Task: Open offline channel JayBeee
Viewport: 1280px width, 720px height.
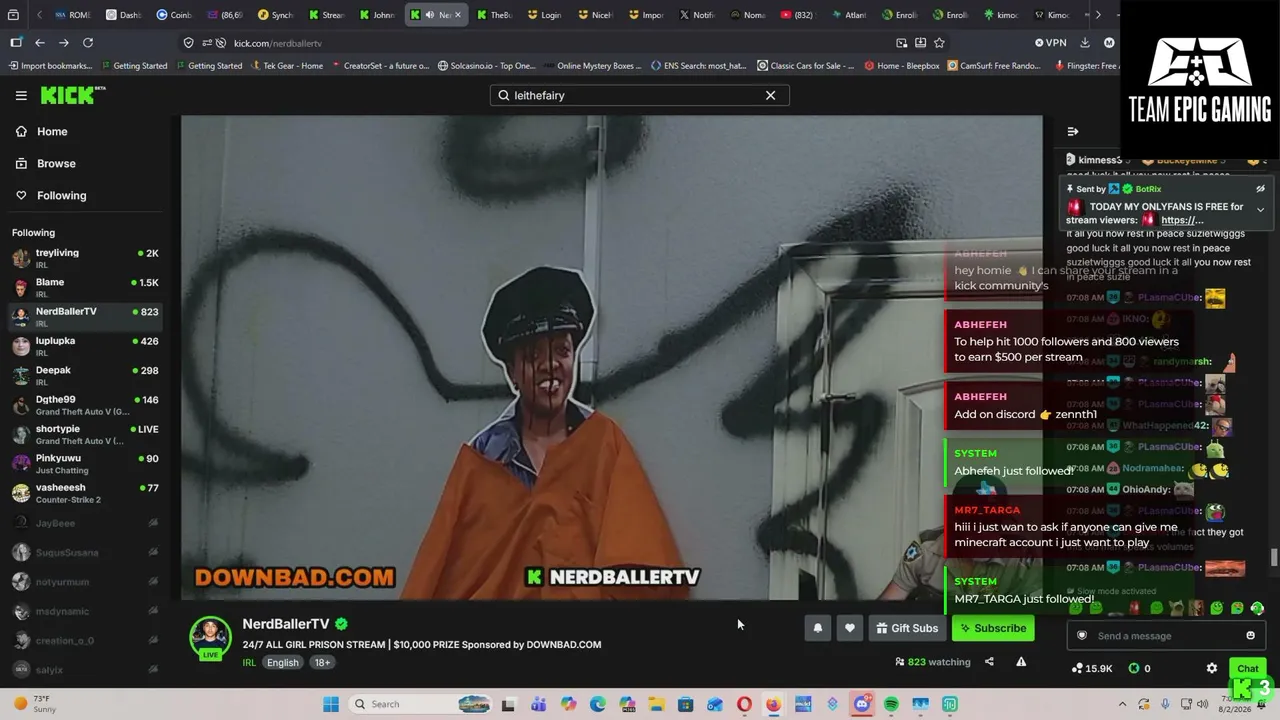Action: [x=86, y=523]
